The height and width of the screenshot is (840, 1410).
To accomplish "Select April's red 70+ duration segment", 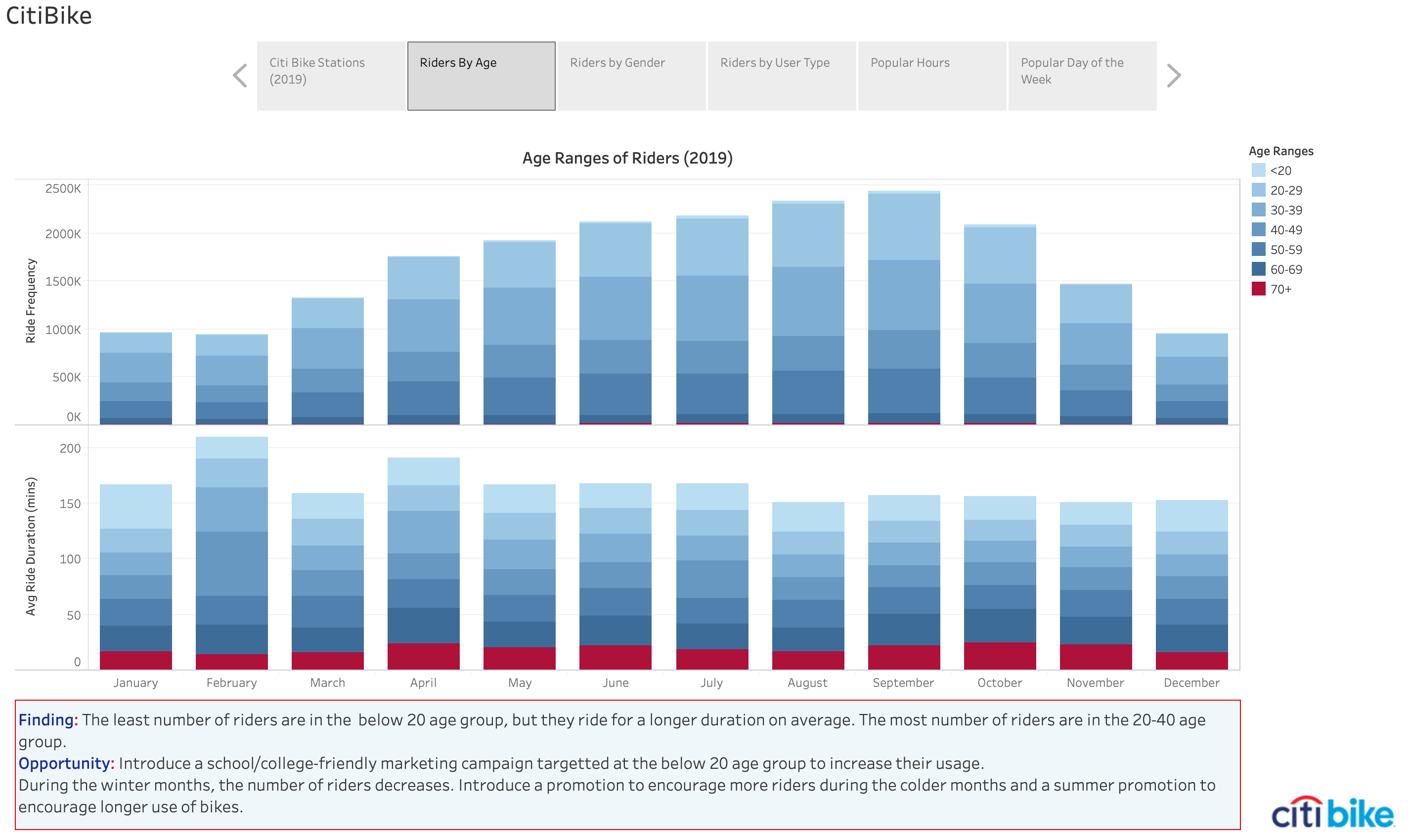I will click(424, 657).
